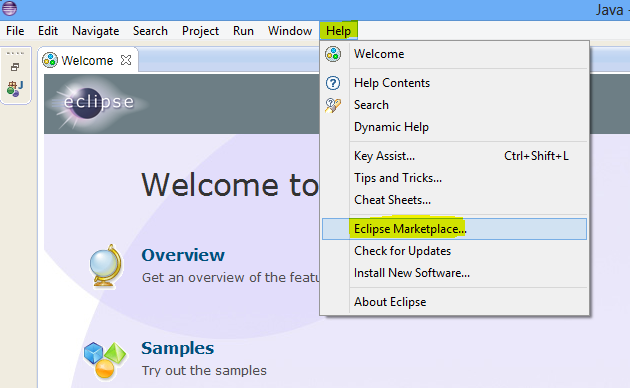Click the Welcome menu item icon

(333, 54)
